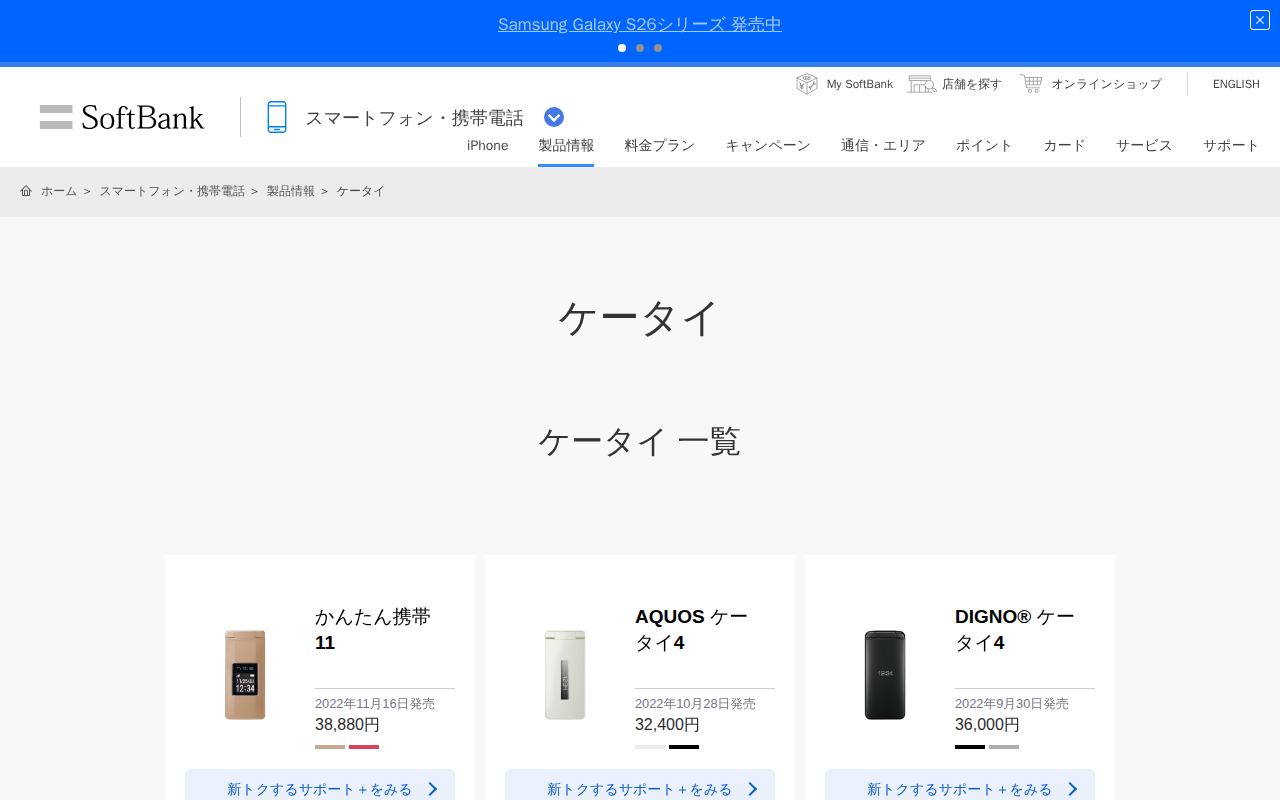Click the My SoftBank cube icon
Screen dimensions: 1280x800
pyautogui.click(x=807, y=84)
